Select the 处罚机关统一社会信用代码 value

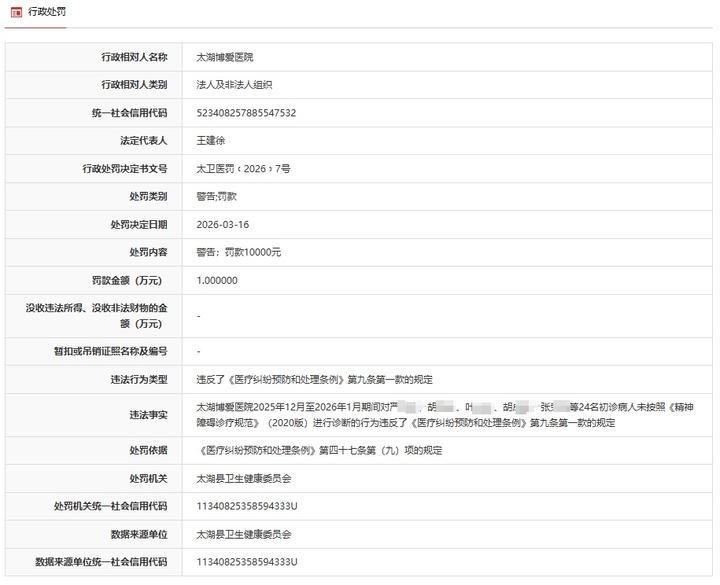pos(247,506)
